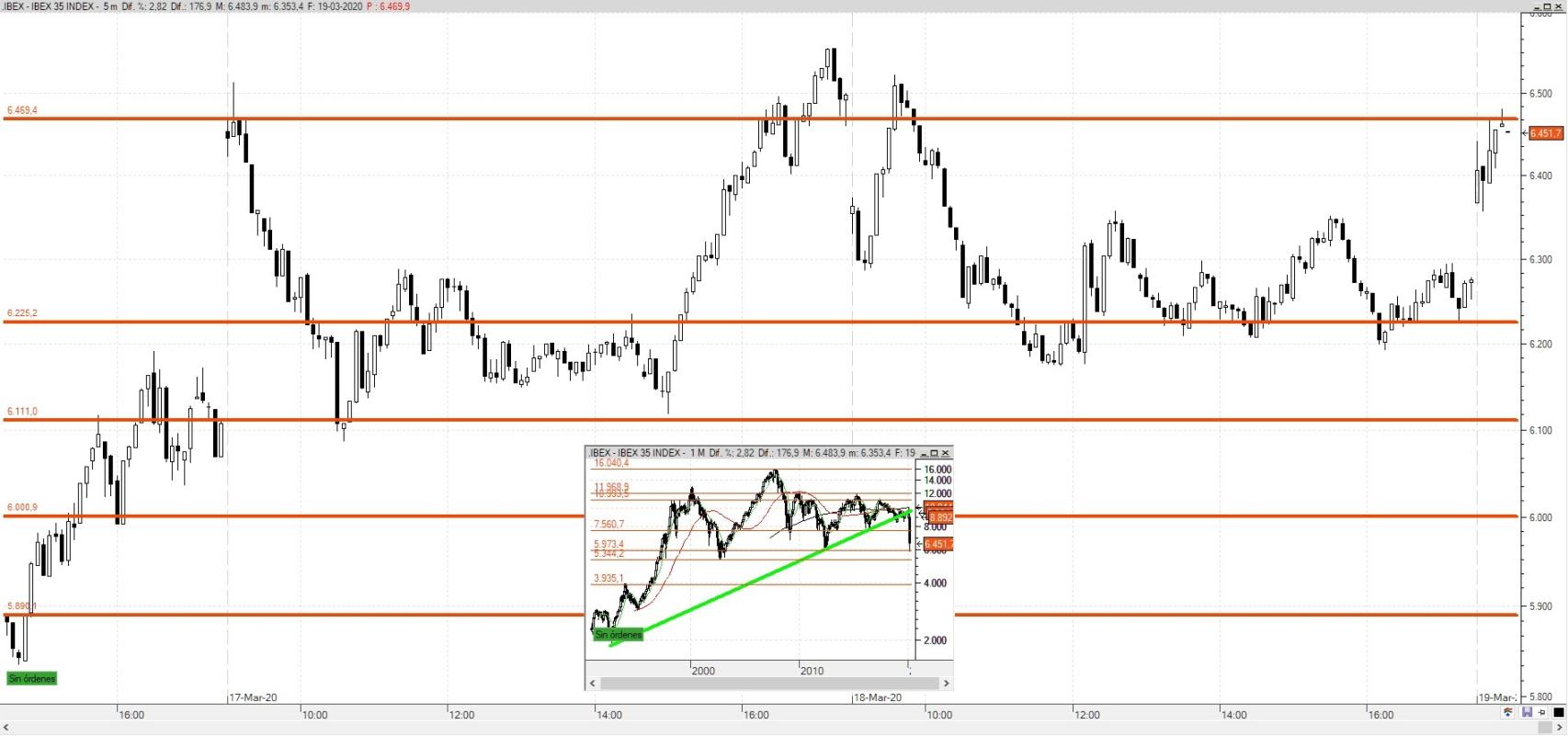
Task: Click the 3.935,1 level in monthly chart
Action: point(608,579)
